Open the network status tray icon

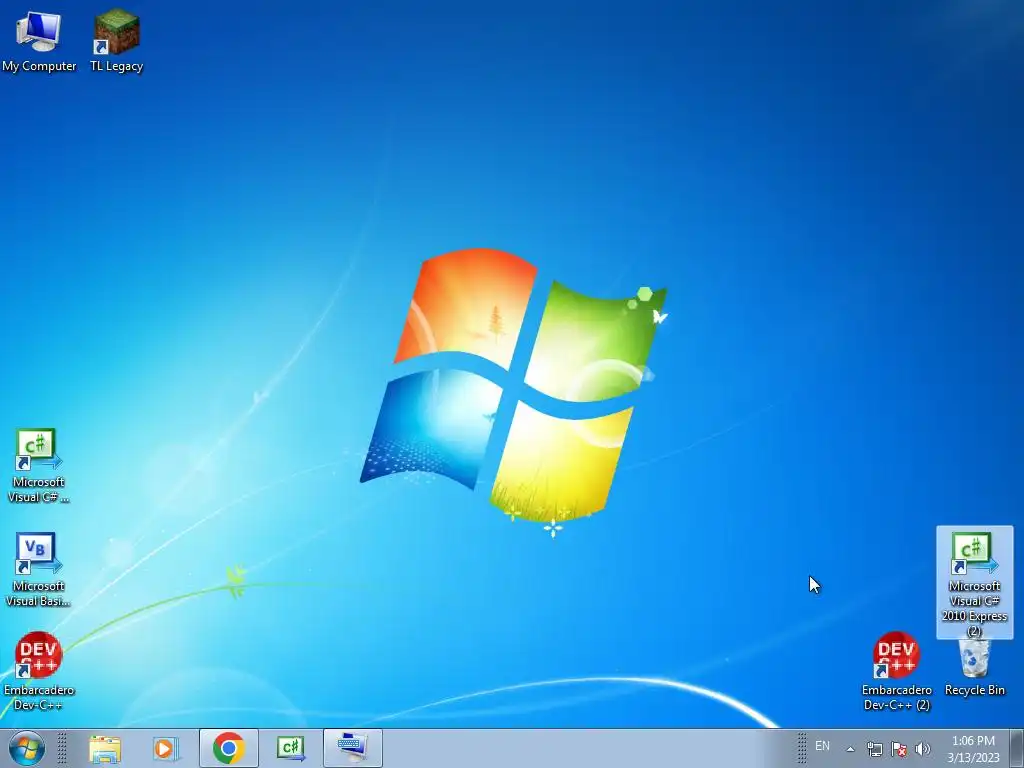coord(874,749)
